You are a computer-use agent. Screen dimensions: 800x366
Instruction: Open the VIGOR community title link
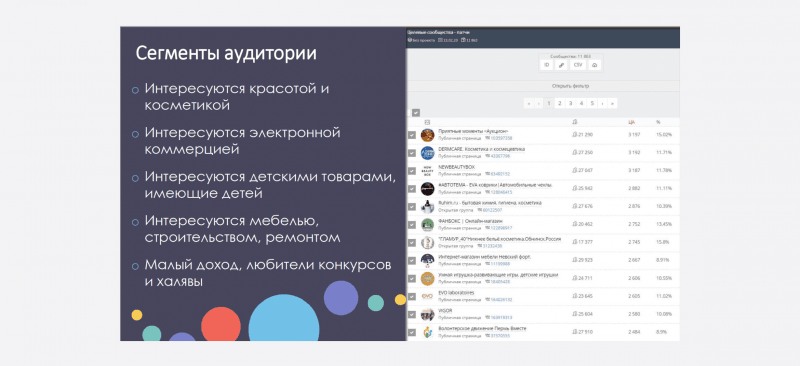445,311
